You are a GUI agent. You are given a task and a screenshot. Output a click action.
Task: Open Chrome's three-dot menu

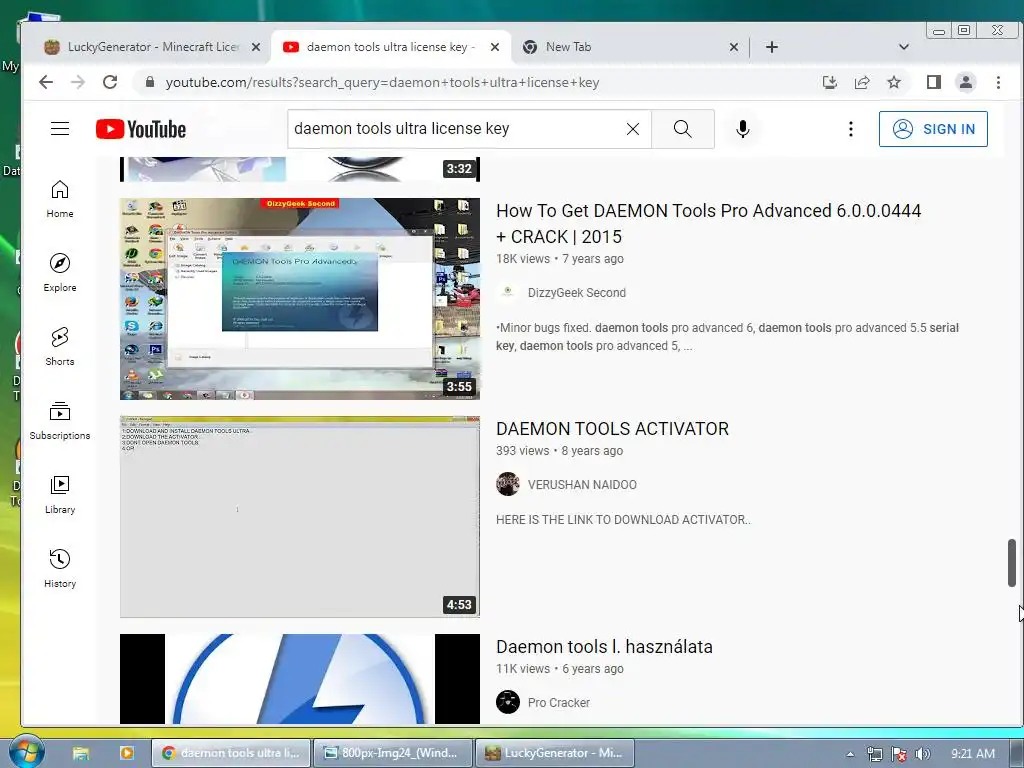[x=998, y=82]
